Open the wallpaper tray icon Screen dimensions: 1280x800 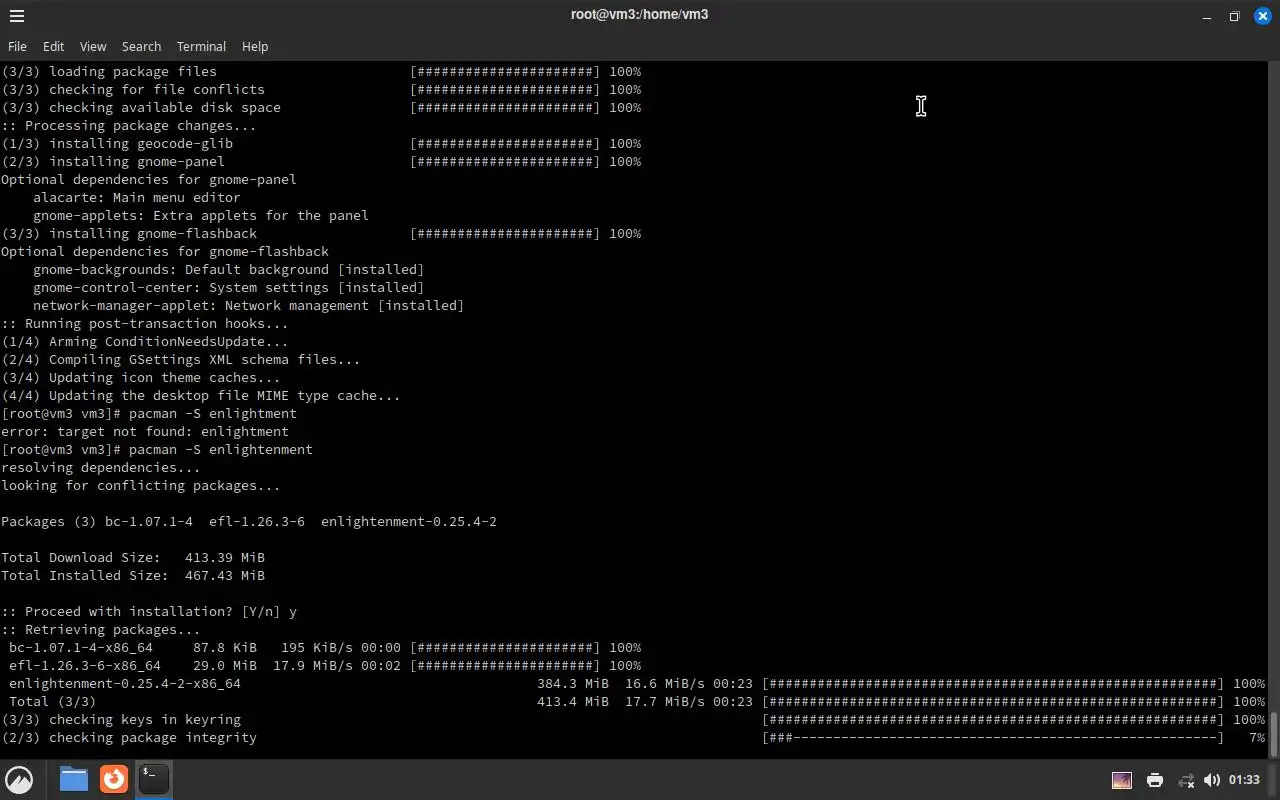coord(1122,780)
